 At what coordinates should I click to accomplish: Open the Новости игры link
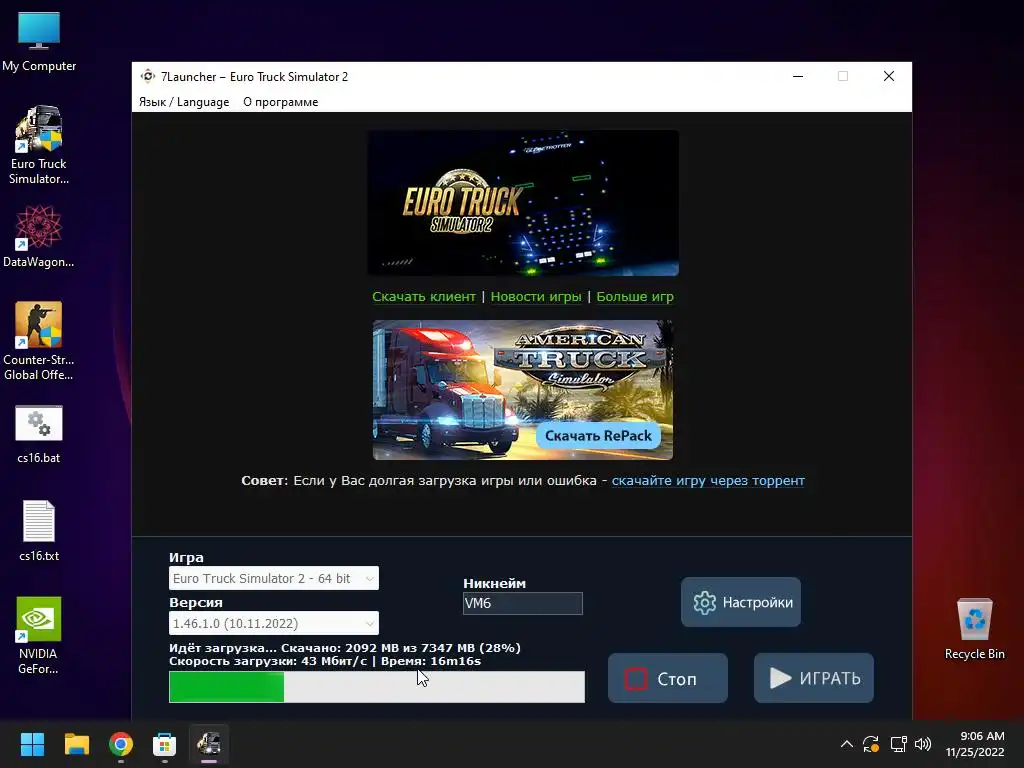coord(536,296)
